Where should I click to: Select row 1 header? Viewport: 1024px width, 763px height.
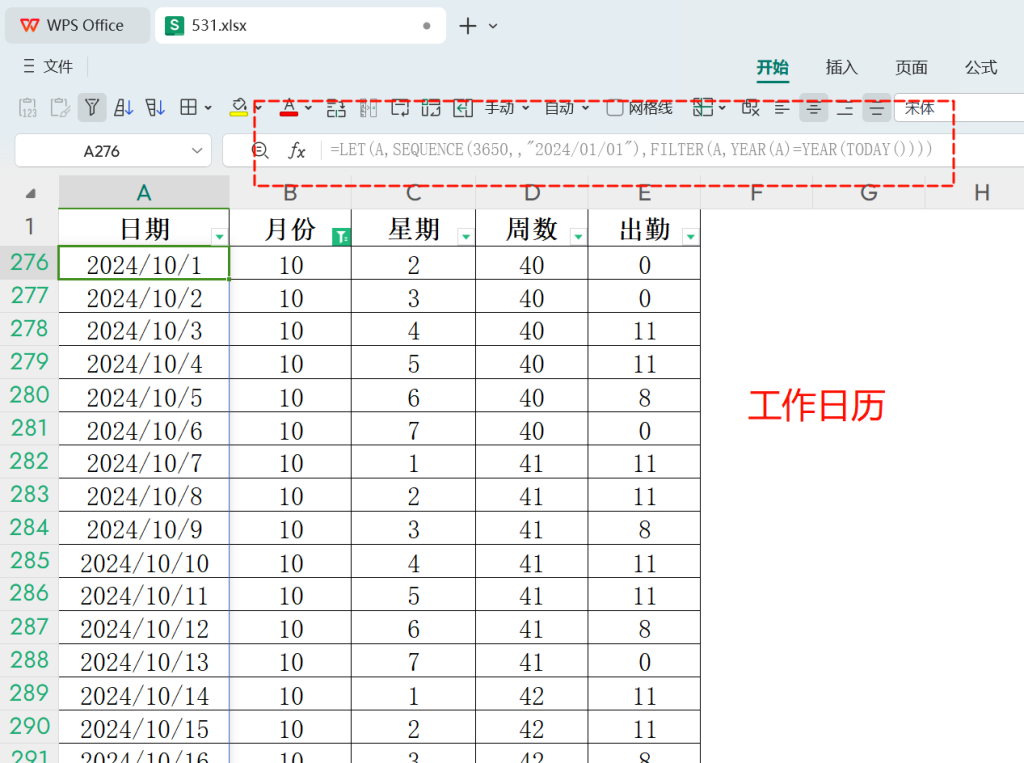click(x=29, y=227)
